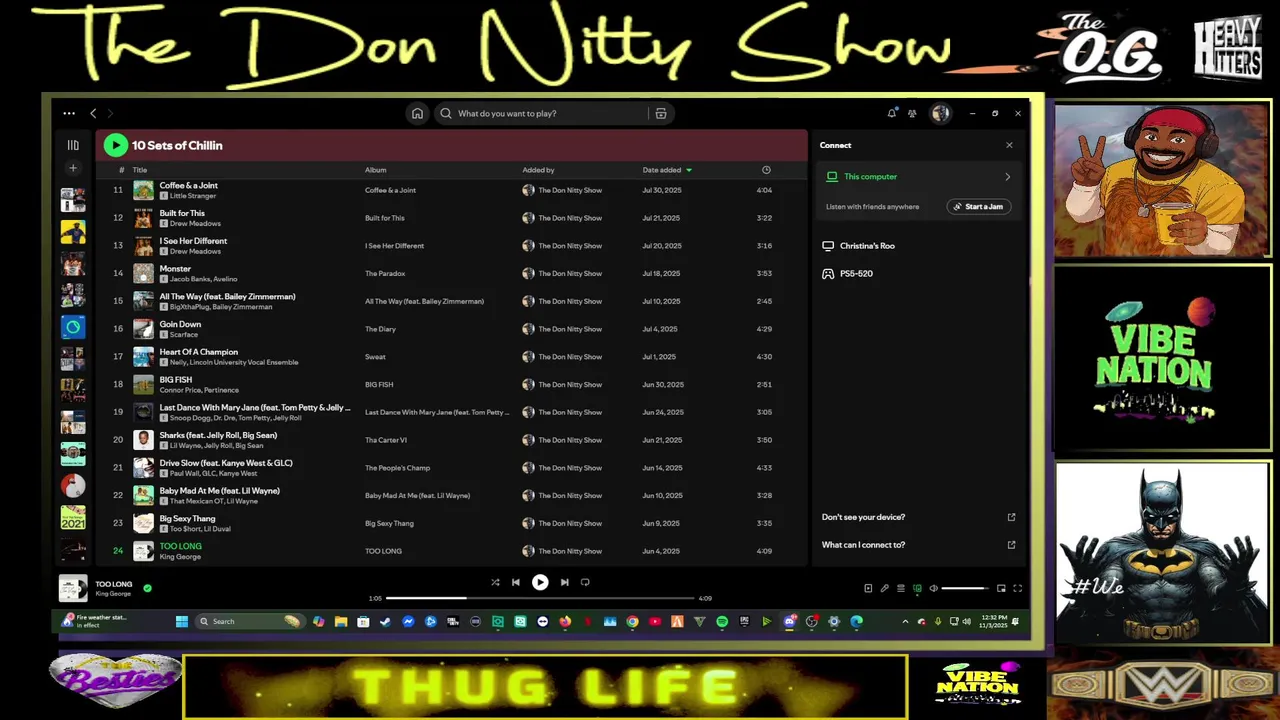Click the song progress bar

[x=540, y=598]
